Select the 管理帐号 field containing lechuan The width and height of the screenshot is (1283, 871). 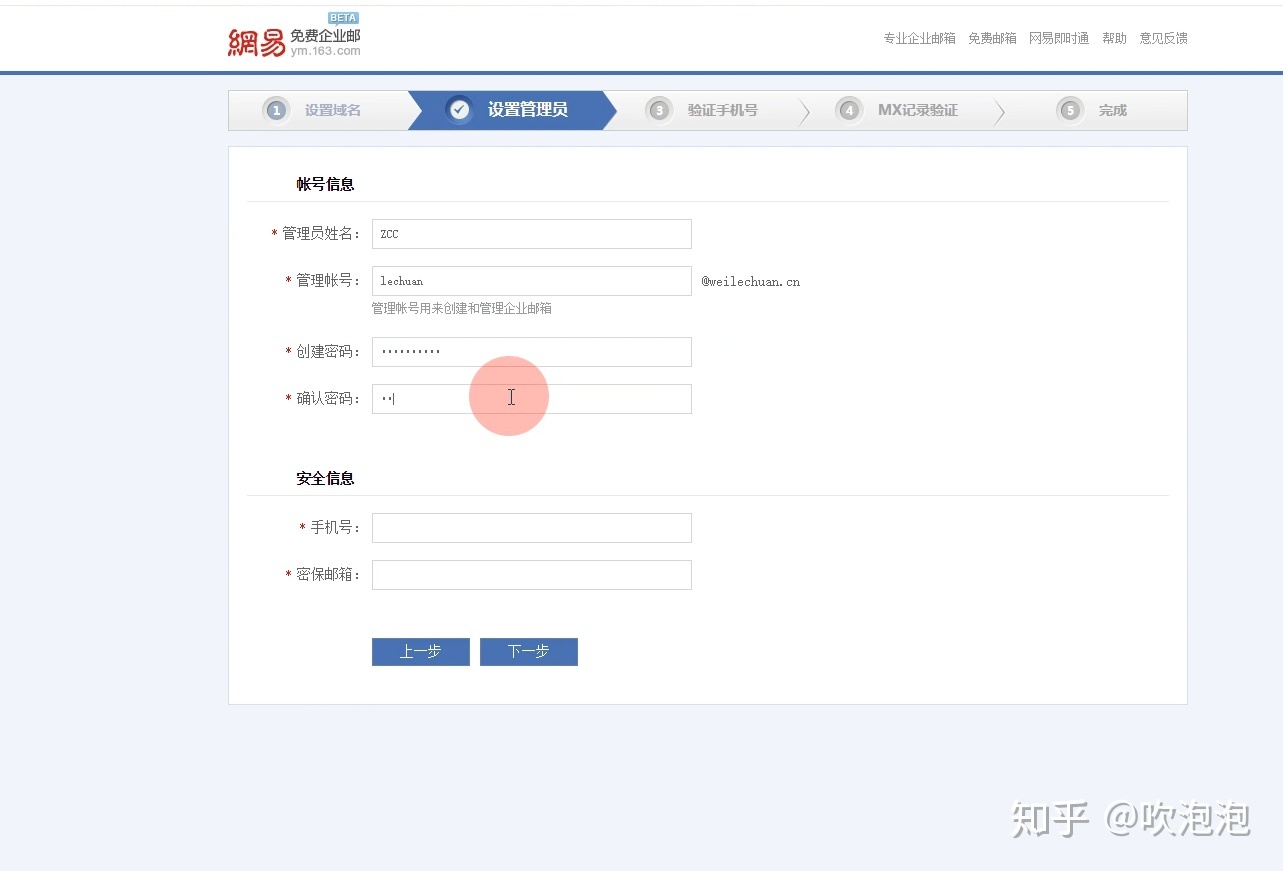click(x=530, y=281)
